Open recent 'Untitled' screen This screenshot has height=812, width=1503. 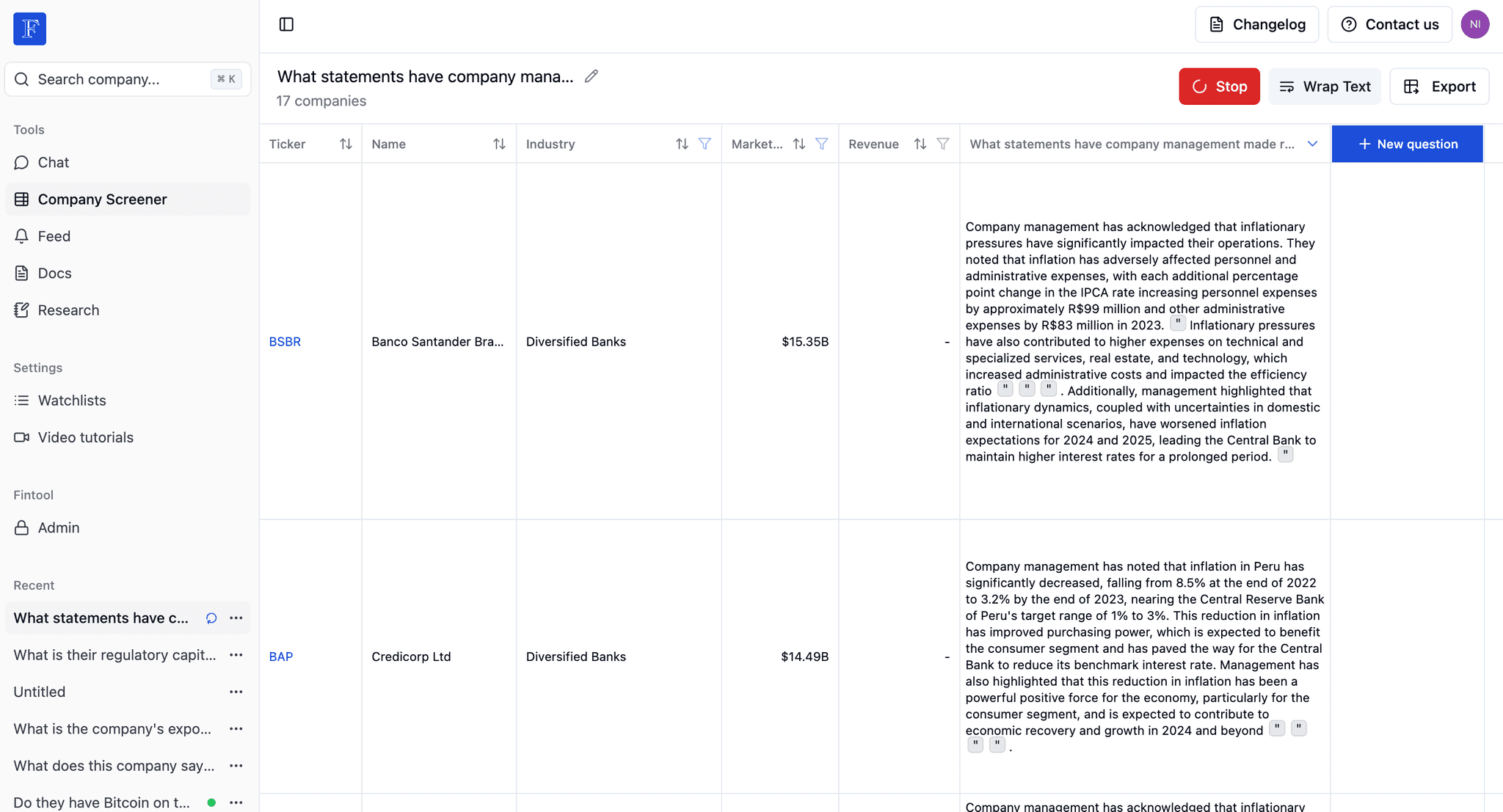click(40, 692)
